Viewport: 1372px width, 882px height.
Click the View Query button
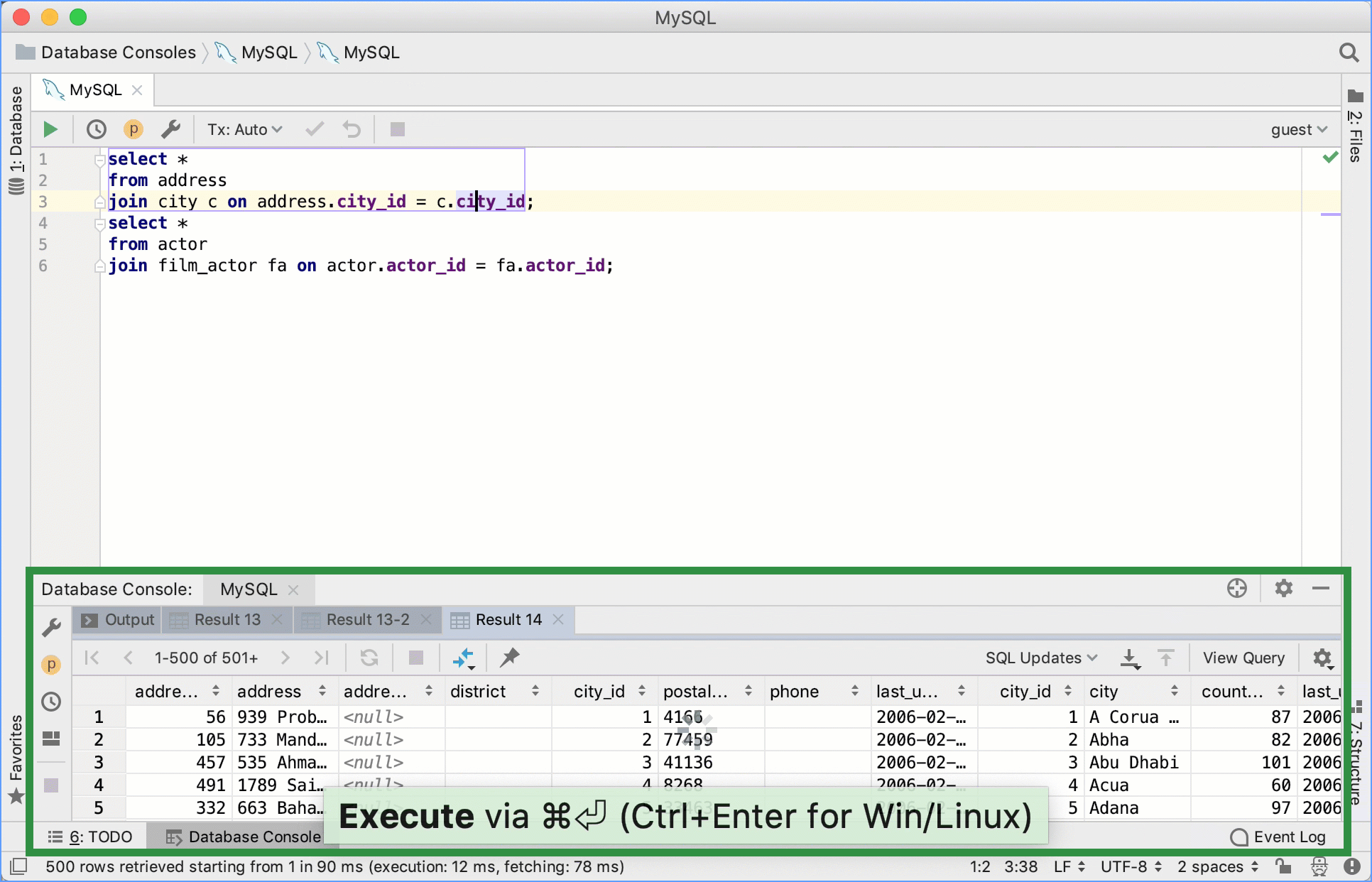[x=1243, y=658]
